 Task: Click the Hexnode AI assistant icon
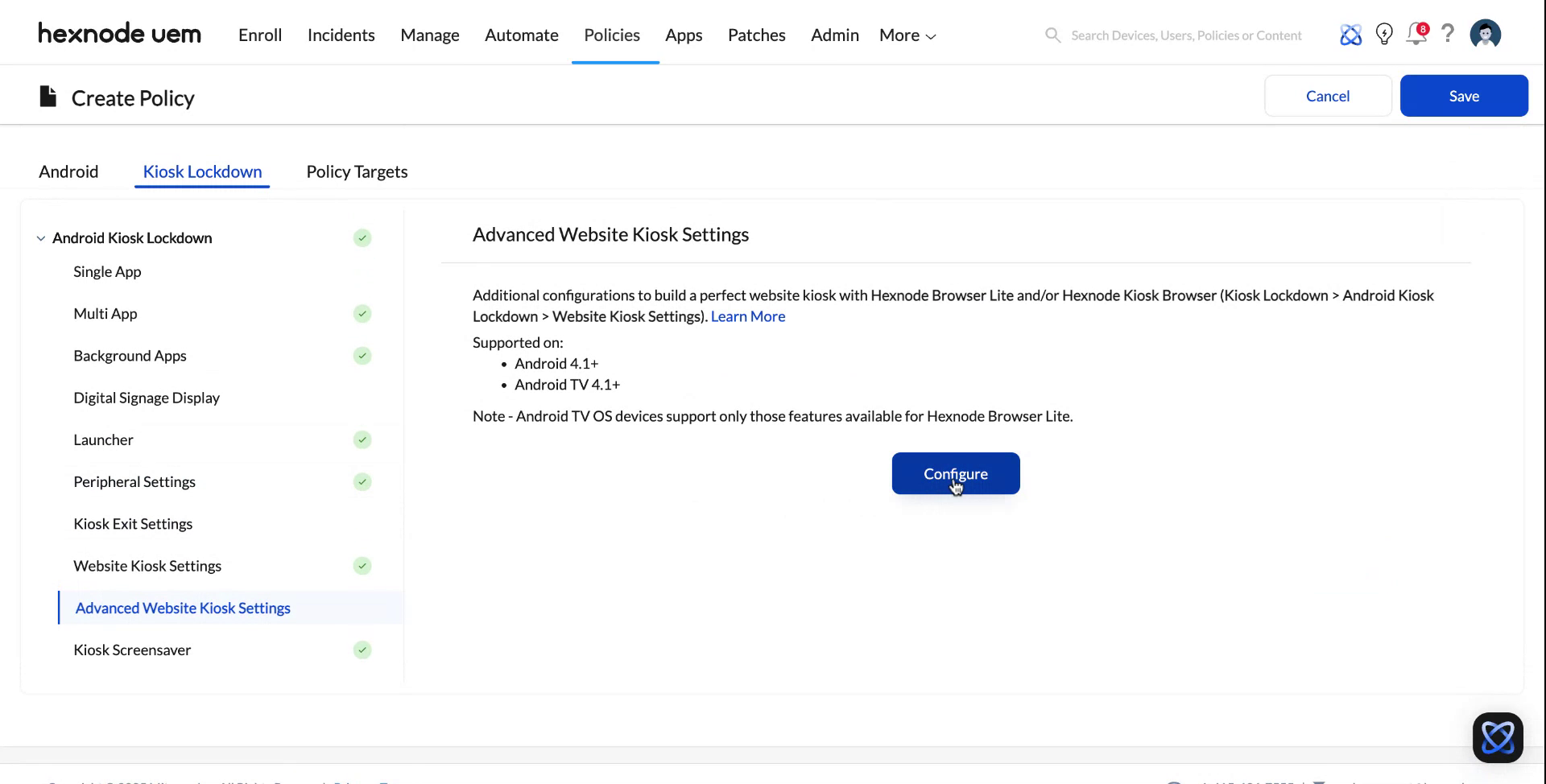click(x=1351, y=35)
